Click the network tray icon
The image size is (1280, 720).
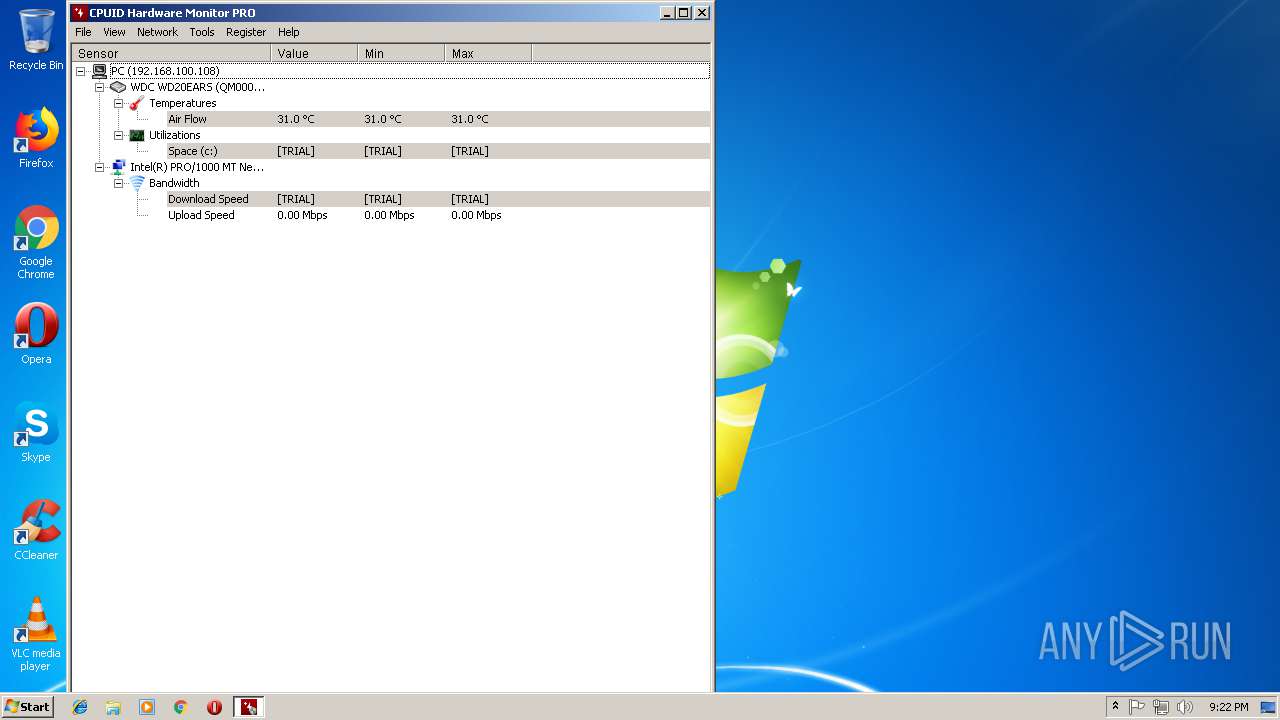[1161, 707]
